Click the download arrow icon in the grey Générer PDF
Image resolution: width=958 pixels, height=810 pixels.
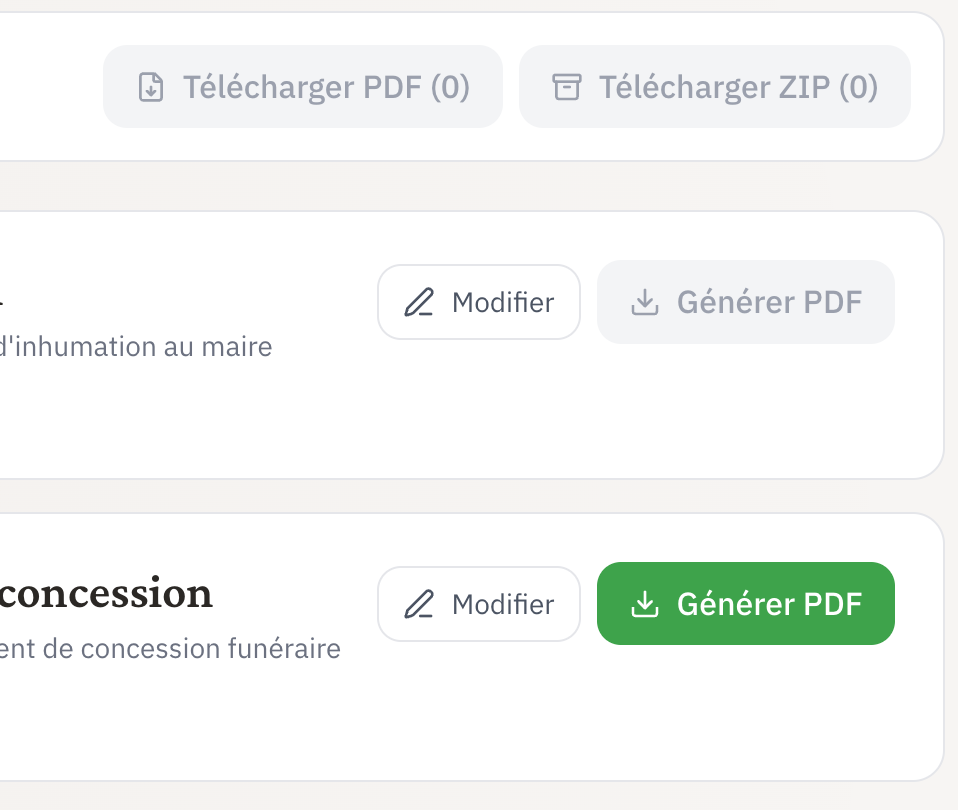646,302
